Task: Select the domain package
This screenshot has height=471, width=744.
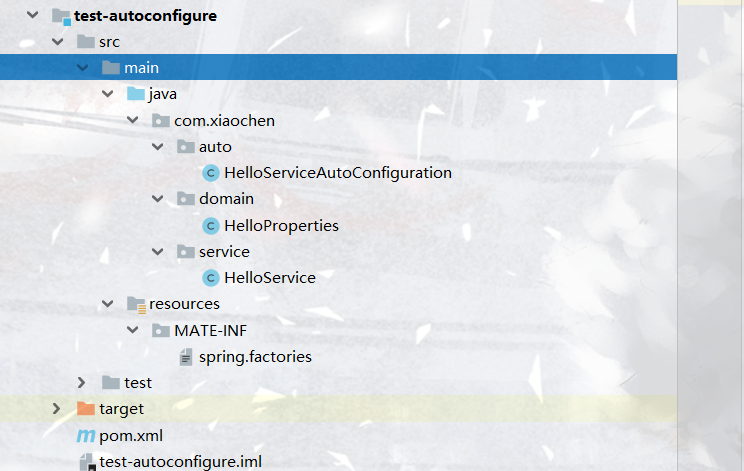Action: (226, 199)
